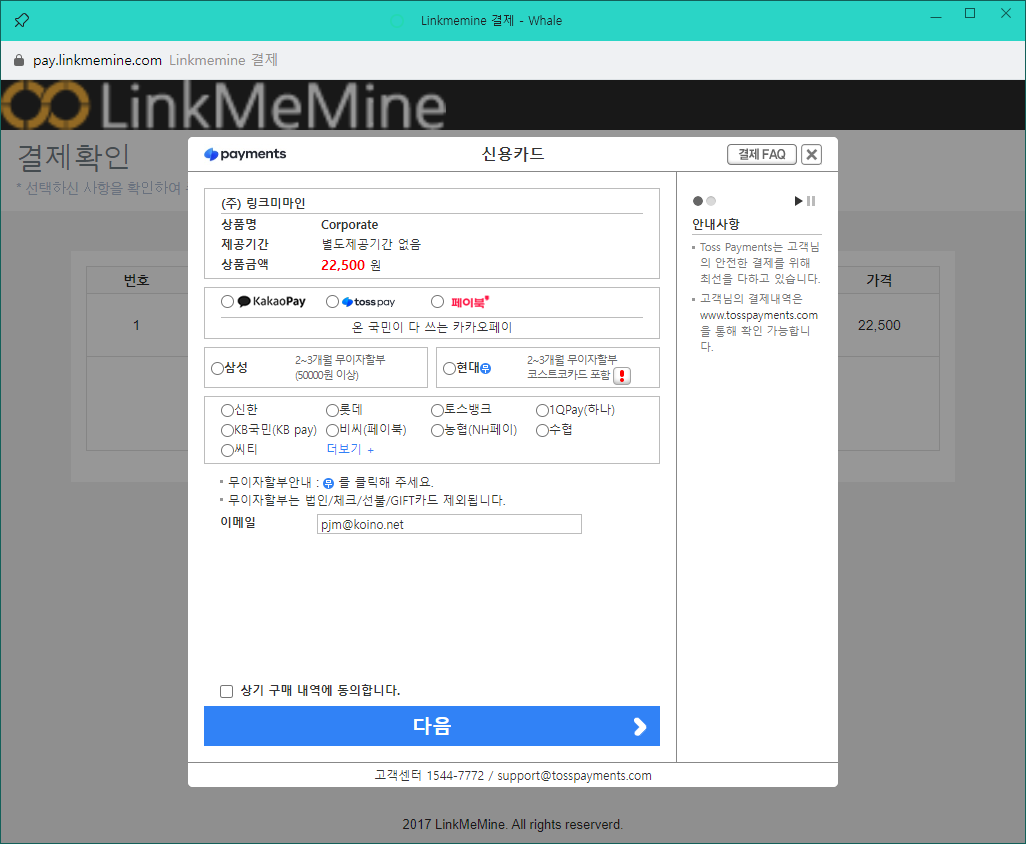Viewport: 1026px width, 844px height.
Task: Choose 신한 card radio button
Action: click(227, 410)
